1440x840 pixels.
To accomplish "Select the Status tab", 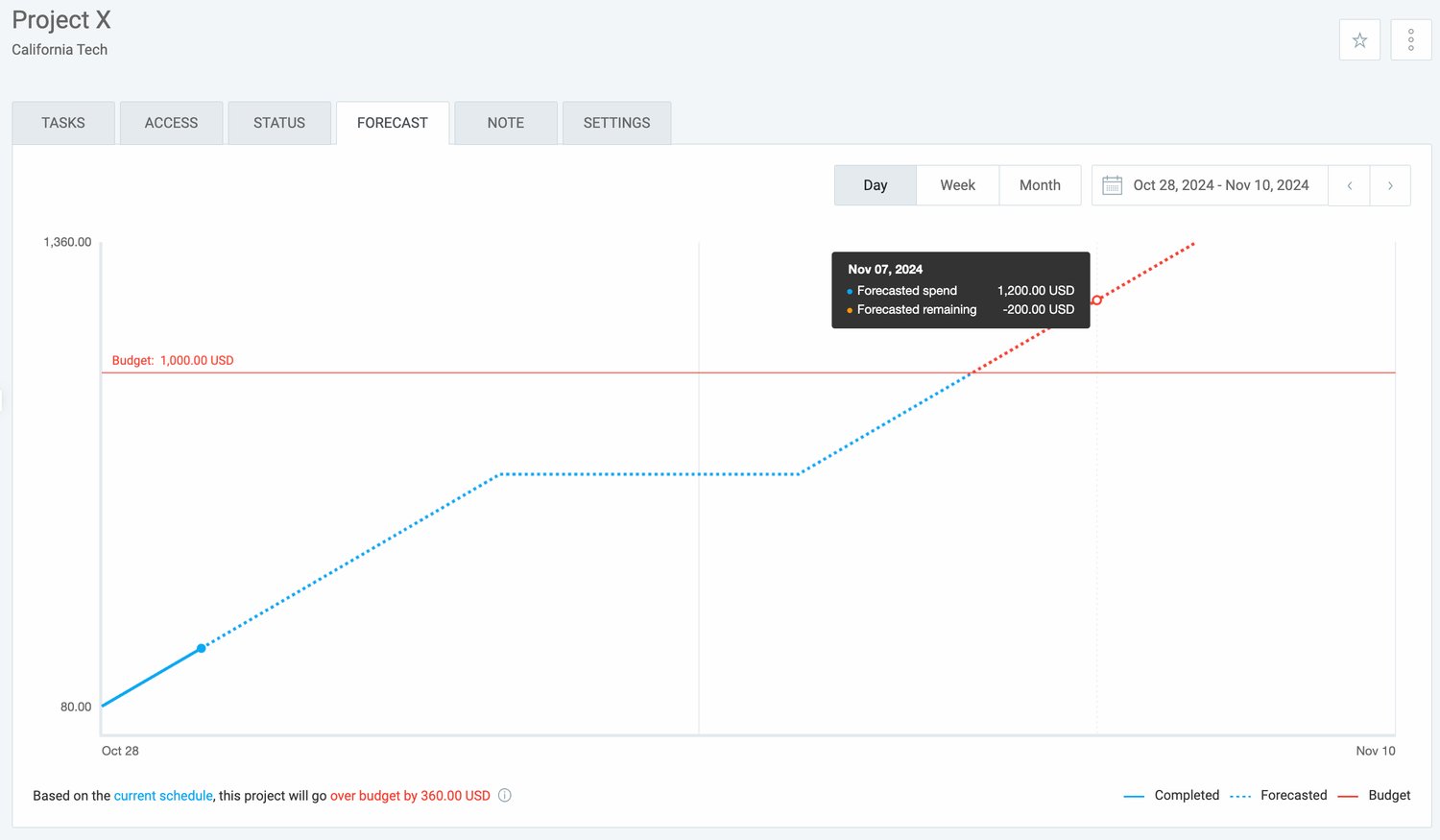I will click(x=279, y=123).
